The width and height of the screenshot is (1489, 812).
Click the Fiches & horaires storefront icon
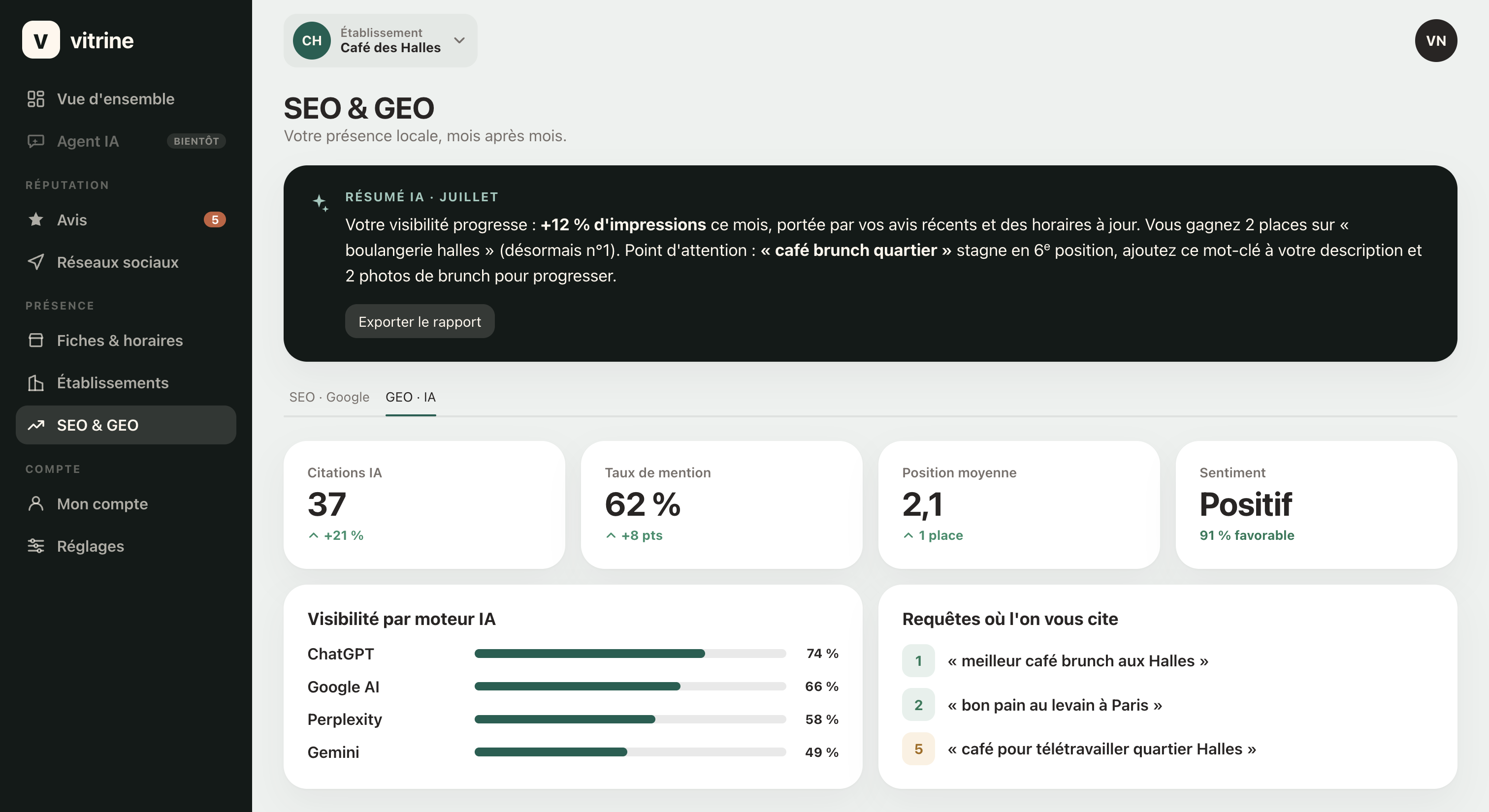pyautogui.click(x=36, y=340)
